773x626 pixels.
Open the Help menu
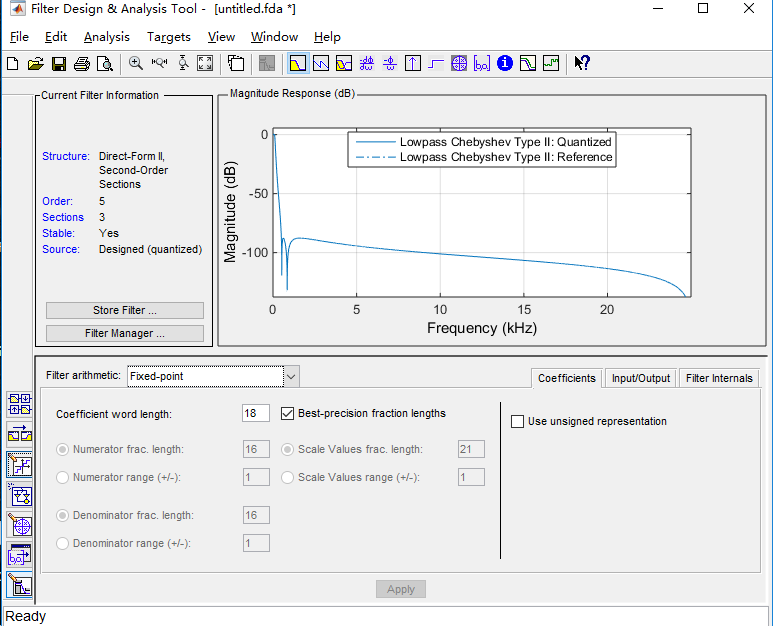click(x=327, y=37)
